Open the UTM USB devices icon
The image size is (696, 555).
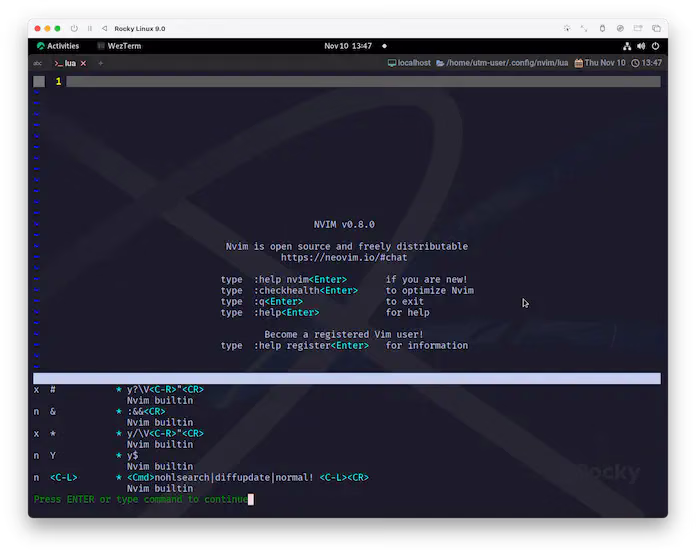coord(602,28)
